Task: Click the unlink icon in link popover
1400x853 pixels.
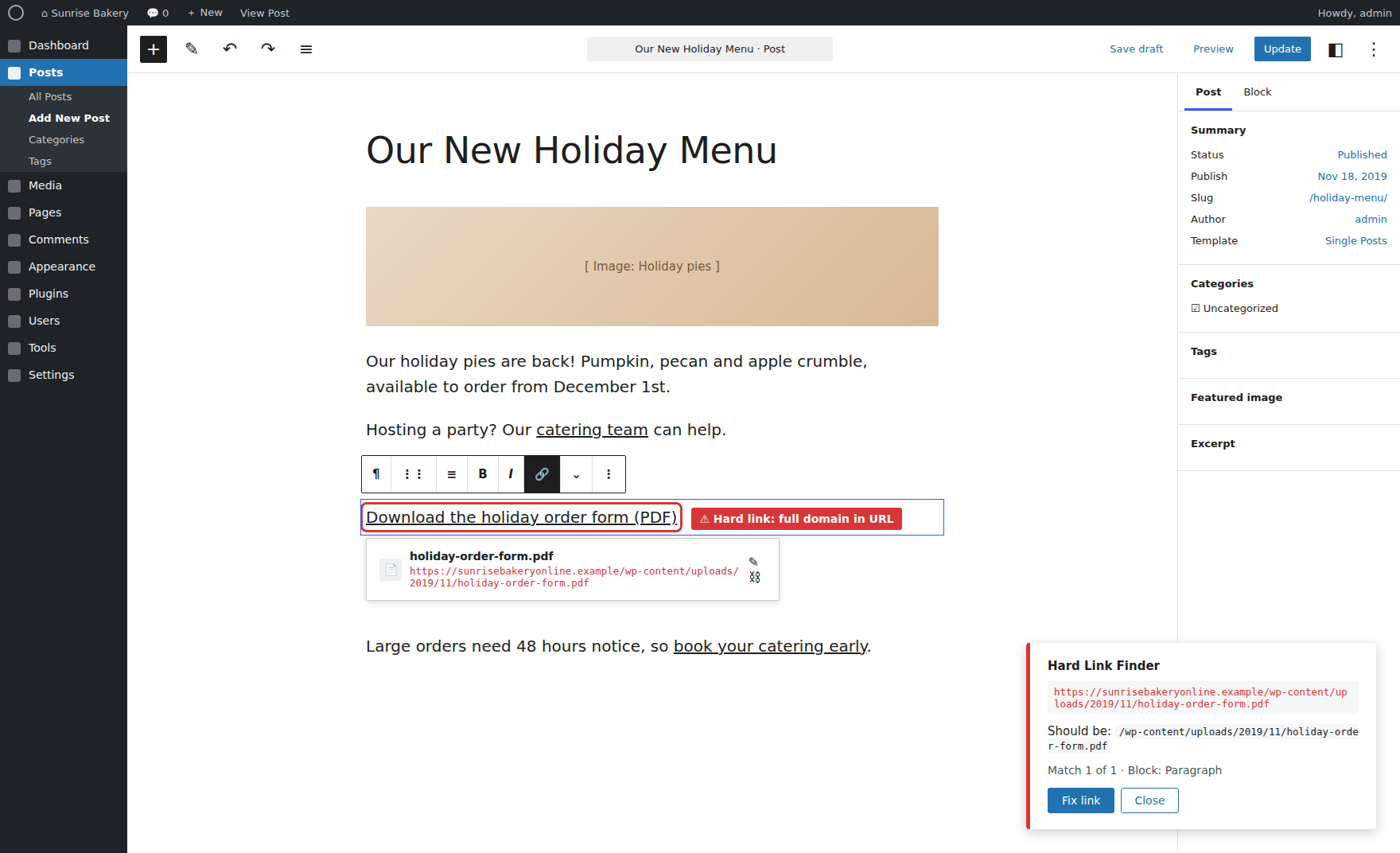Action: (755, 578)
